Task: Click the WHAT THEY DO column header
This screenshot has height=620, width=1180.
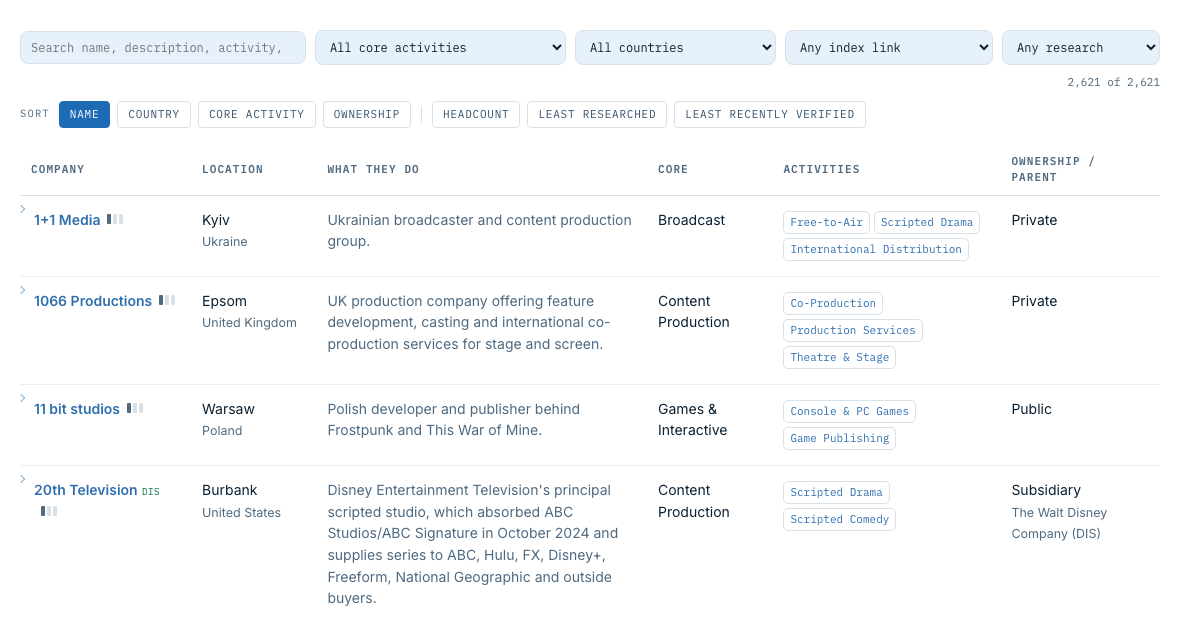Action: click(x=373, y=169)
